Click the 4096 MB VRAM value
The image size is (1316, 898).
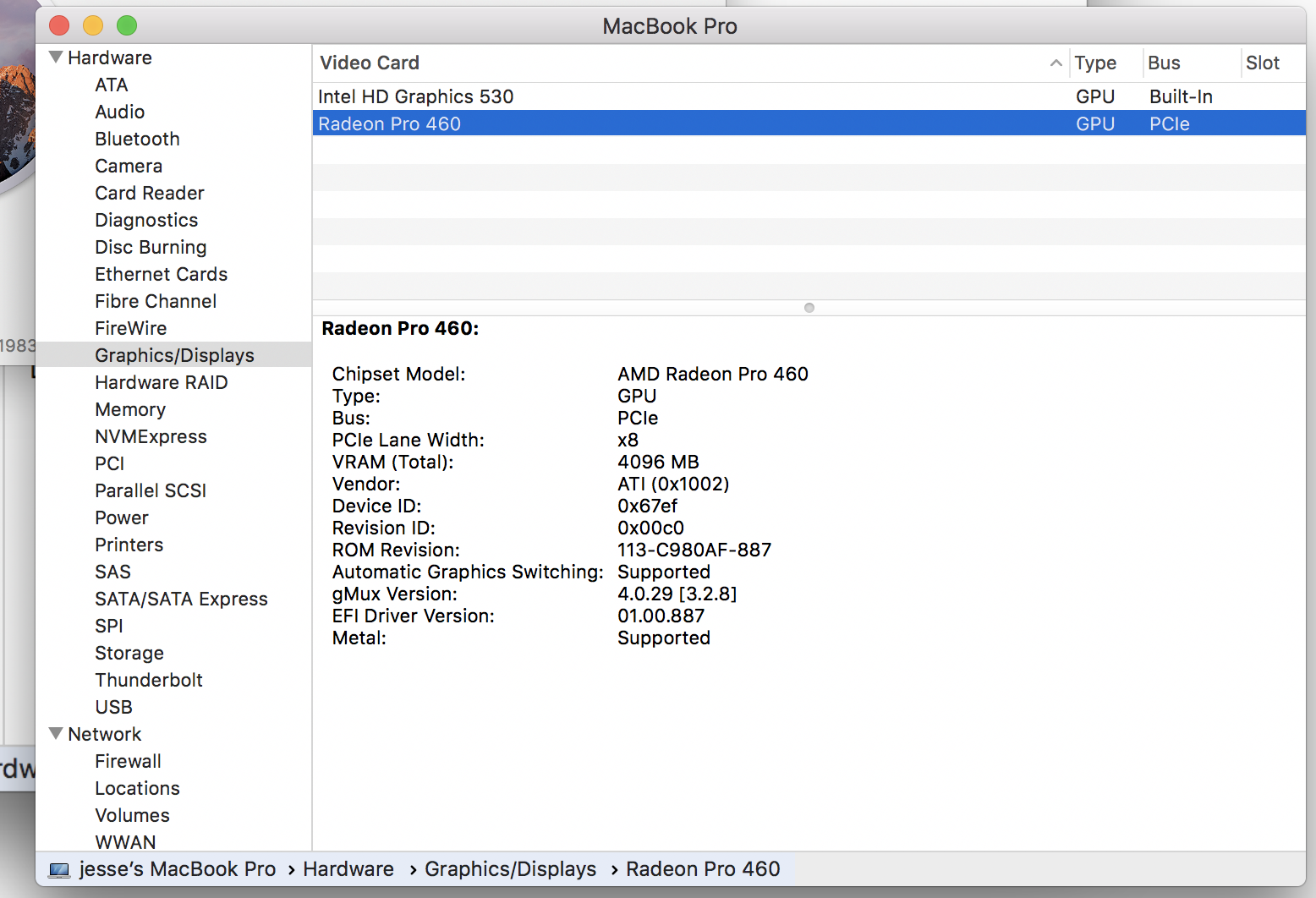point(658,462)
